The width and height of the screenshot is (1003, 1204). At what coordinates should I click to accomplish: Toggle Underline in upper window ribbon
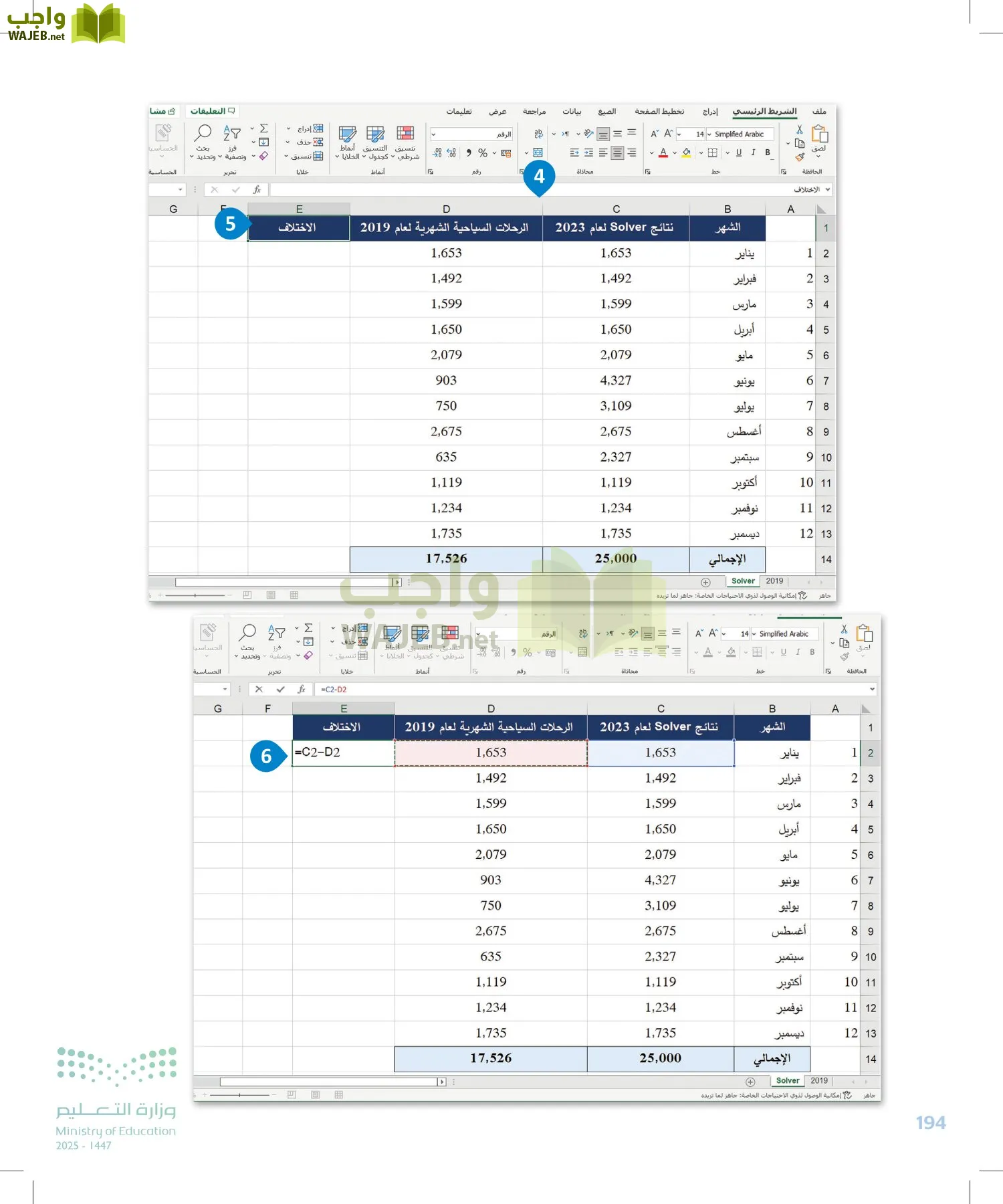click(739, 153)
